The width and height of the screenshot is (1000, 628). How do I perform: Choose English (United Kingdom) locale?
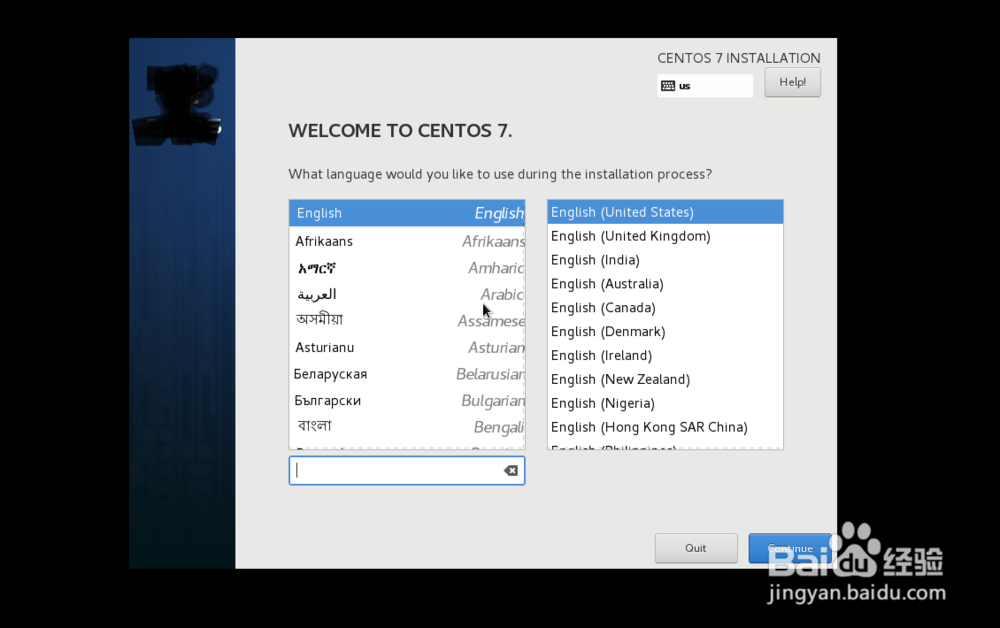coord(665,236)
